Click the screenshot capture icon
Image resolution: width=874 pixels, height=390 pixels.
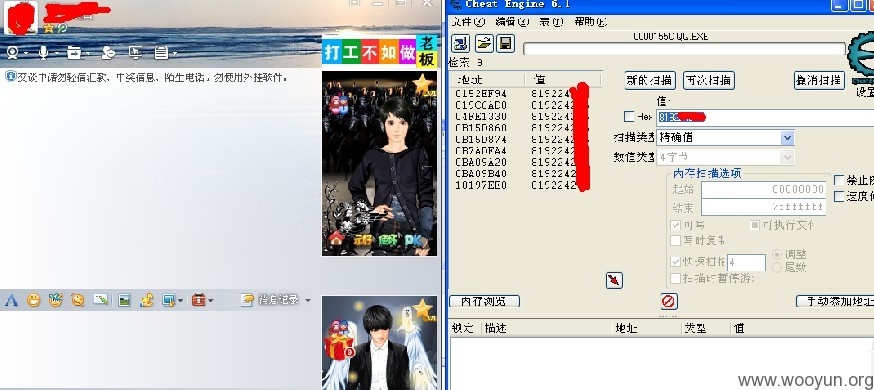(x=168, y=300)
